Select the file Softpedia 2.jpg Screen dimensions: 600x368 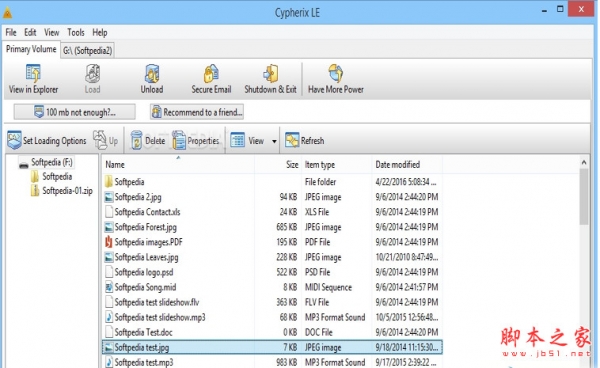[272, 197]
